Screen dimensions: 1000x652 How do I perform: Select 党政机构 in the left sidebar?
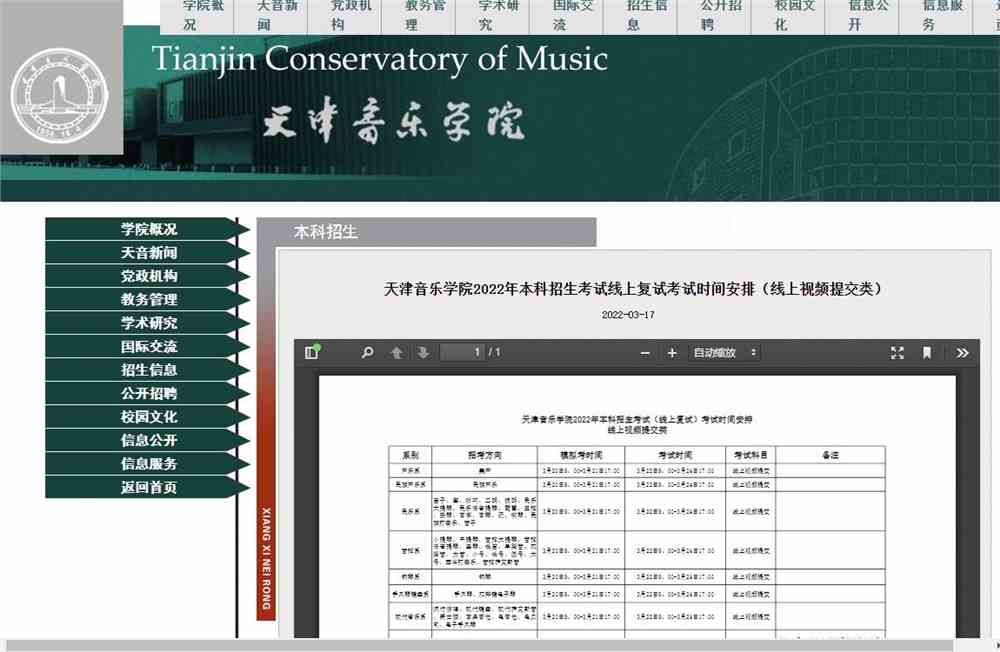pyautogui.click(x=148, y=276)
